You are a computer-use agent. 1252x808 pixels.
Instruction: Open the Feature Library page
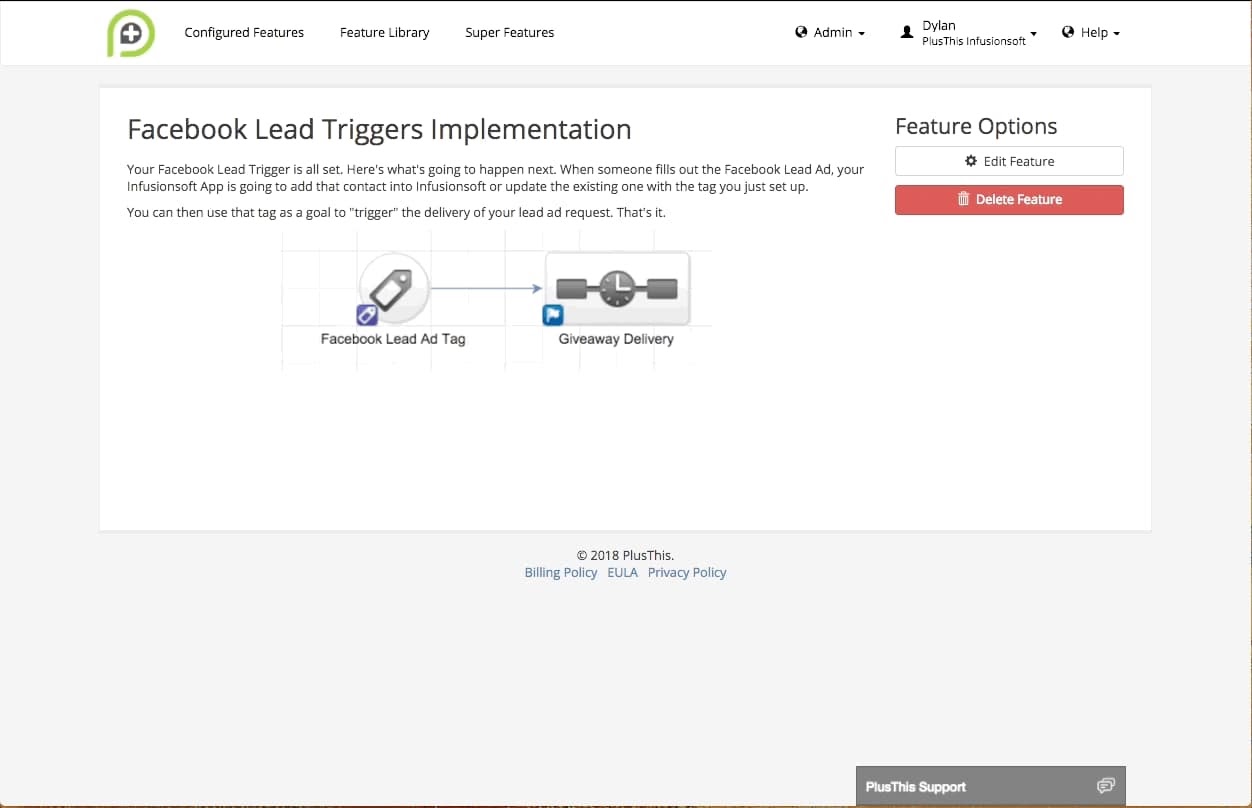384,33
